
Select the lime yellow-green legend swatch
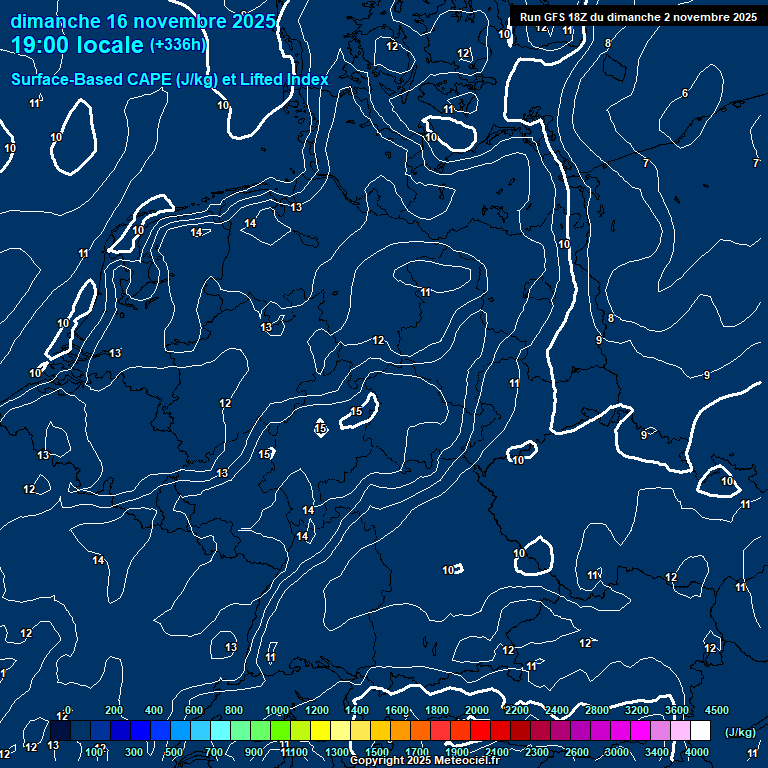tap(300, 730)
